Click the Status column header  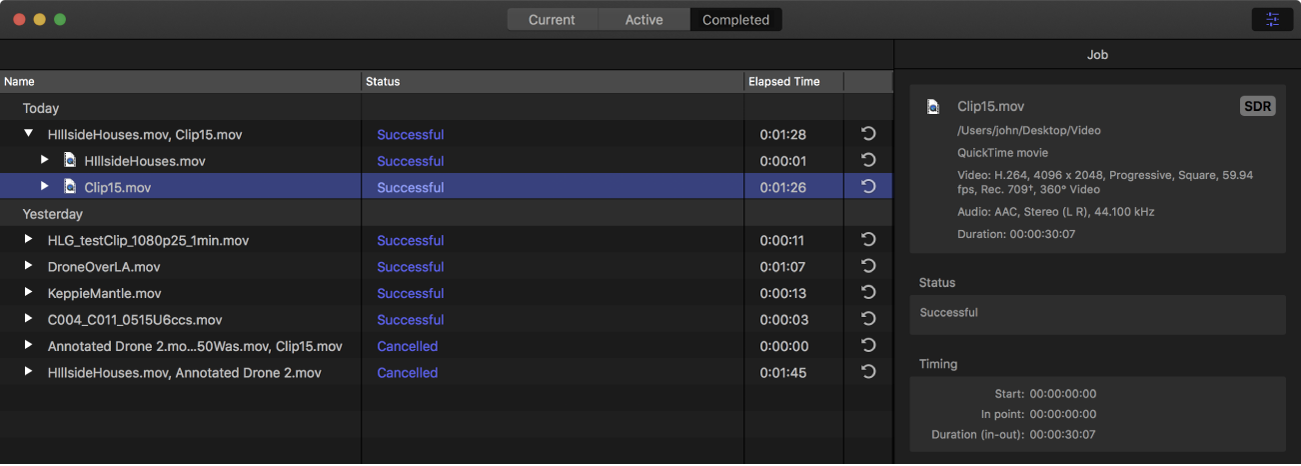pyautogui.click(x=383, y=82)
